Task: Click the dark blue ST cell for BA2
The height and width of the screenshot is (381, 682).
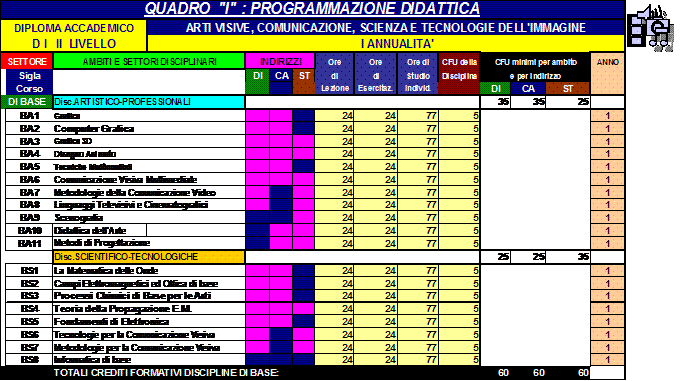Action: 304,128
